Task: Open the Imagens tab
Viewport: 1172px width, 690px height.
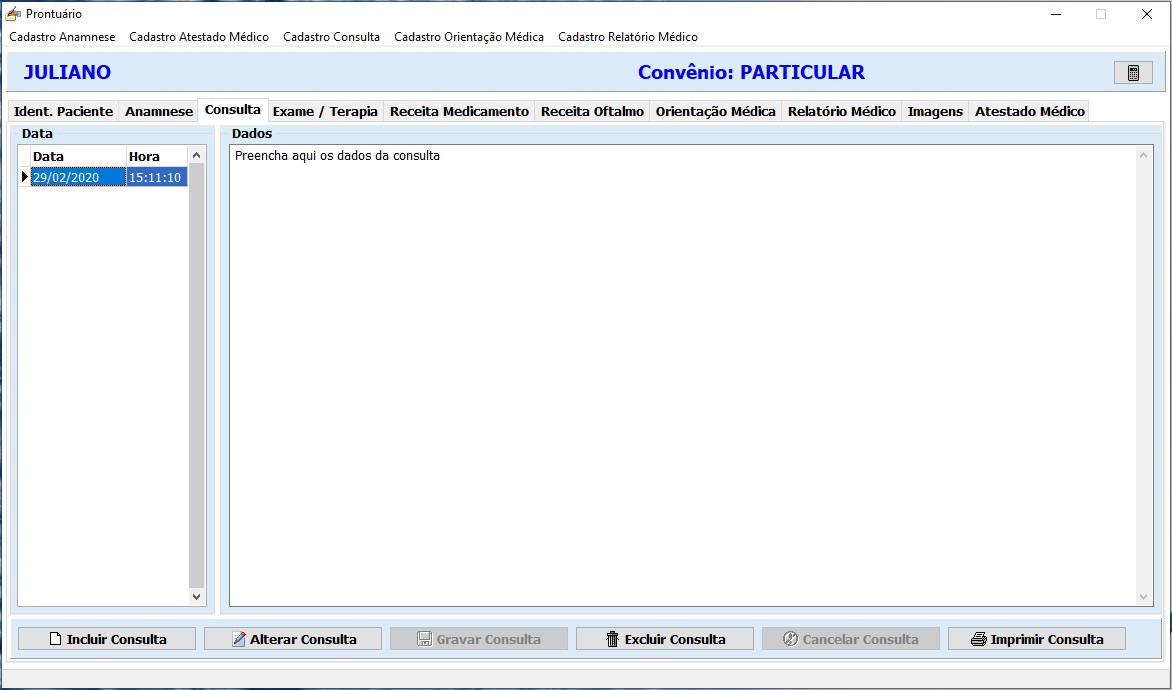Action: (935, 111)
